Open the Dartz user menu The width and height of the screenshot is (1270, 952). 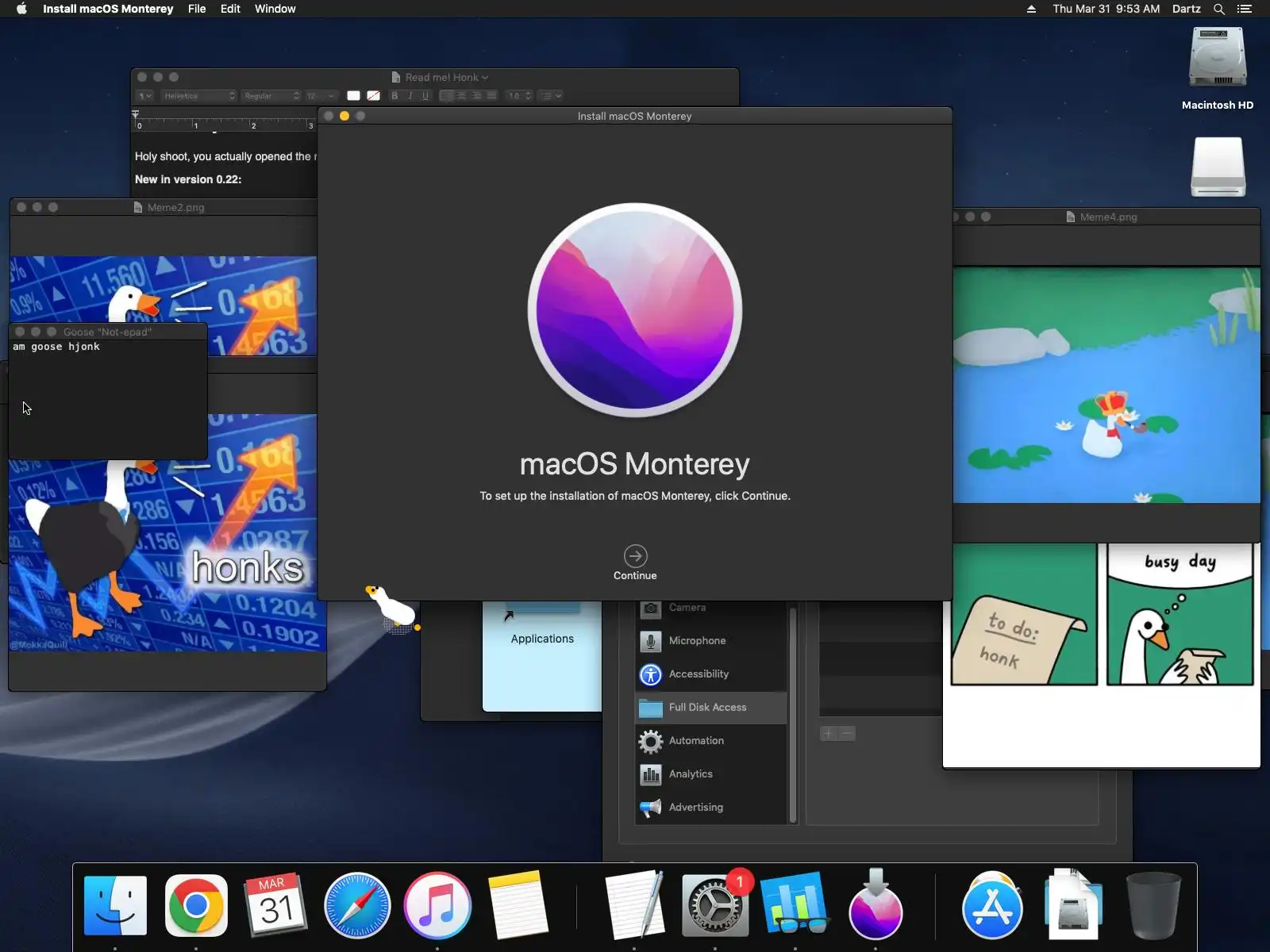click(x=1186, y=9)
